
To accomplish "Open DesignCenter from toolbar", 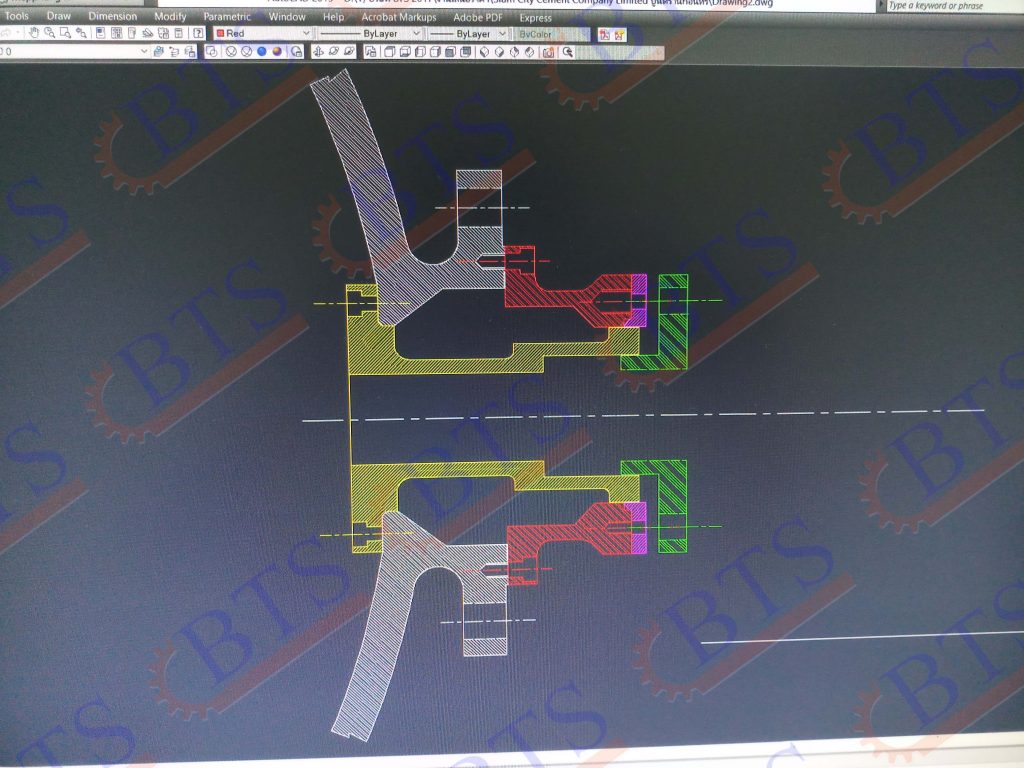I will point(116,33).
